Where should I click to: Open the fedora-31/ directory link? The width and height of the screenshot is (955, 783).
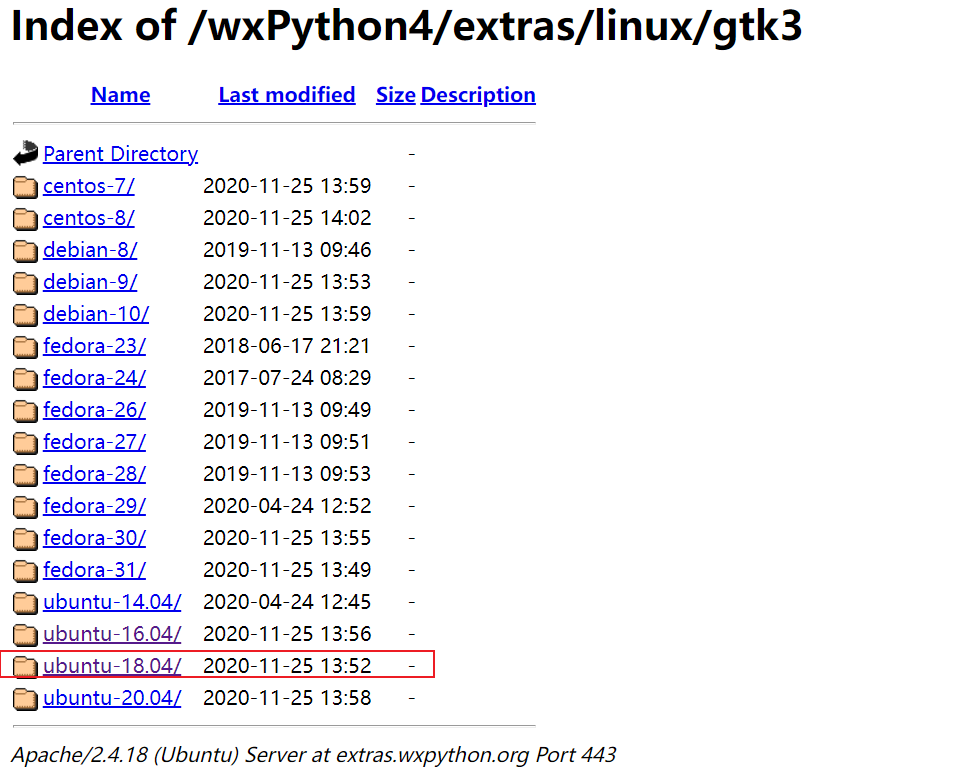pyautogui.click(x=94, y=570)
